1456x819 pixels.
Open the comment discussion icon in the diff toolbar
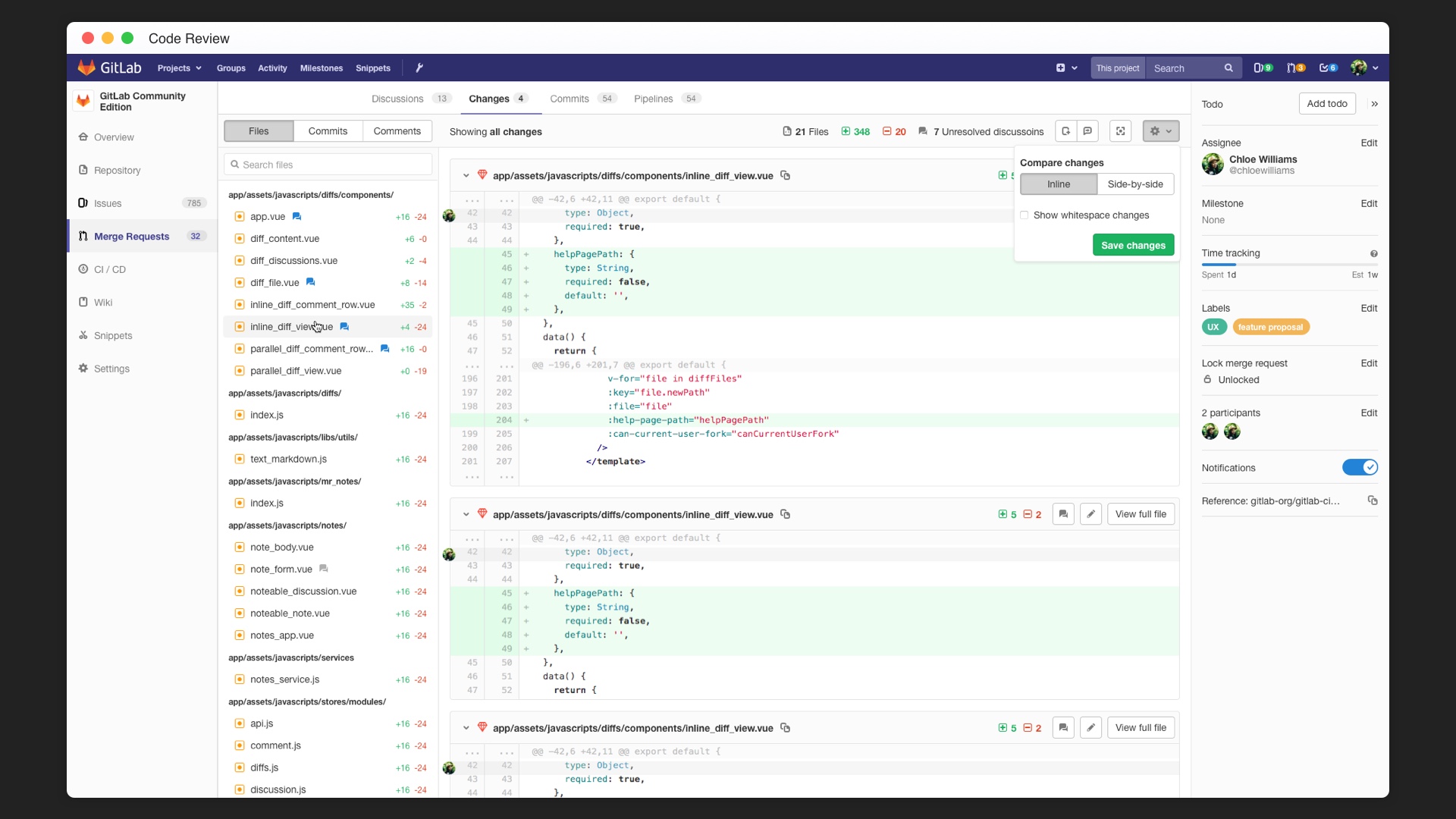pyautogui.click(x=1088, y=131)
